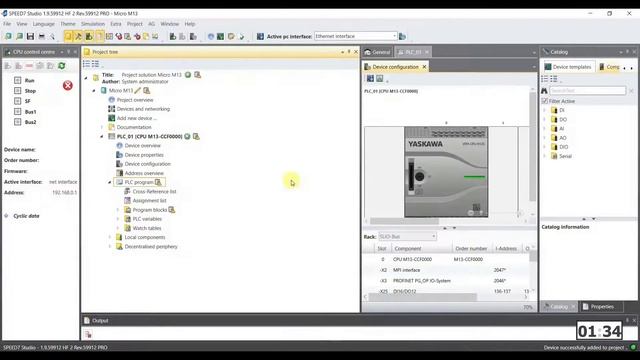Click the highlighted hammer tool toolbar icon
This screenshot has height=360, width=640.
(78, 36)
